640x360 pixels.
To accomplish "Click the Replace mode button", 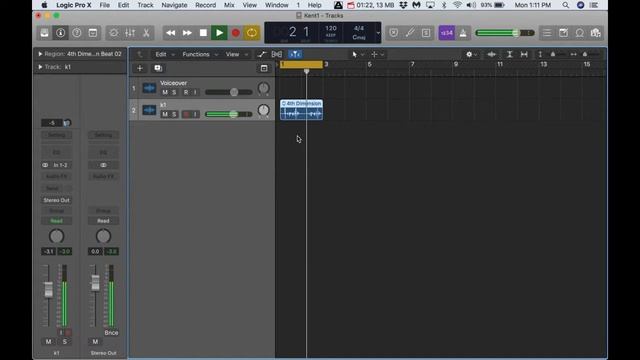I will click(393, 33).
